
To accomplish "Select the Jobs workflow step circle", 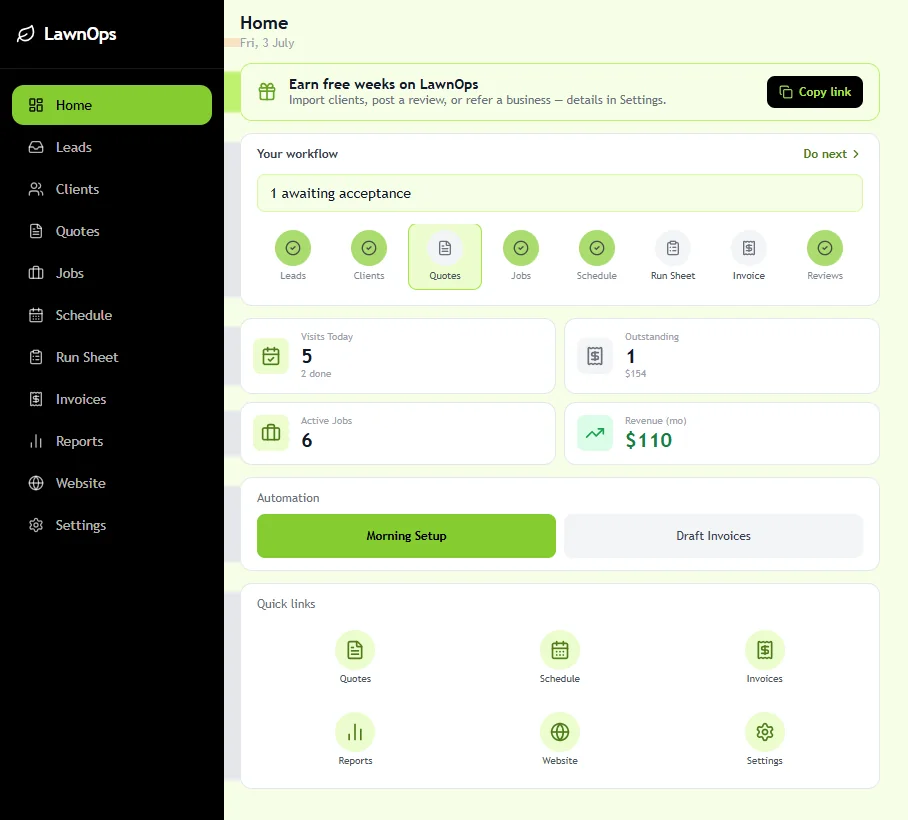I will [x=521, y=248].
